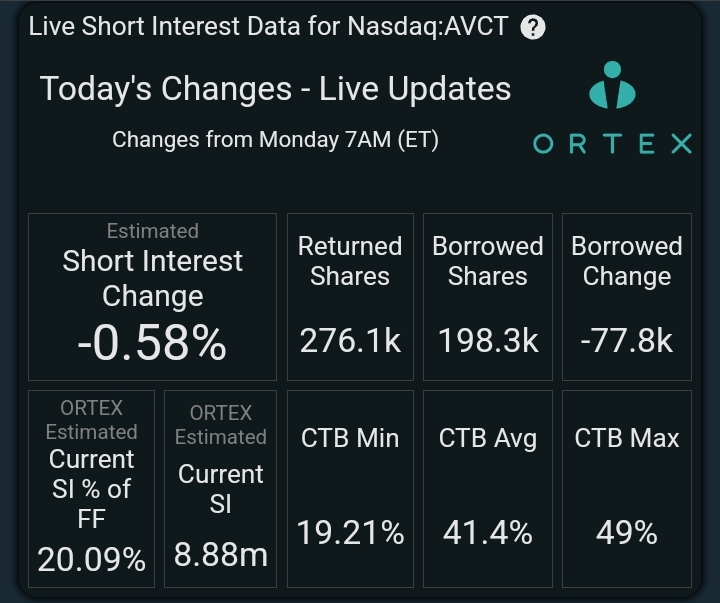This screenshot has width=720, height=603.
Task: Click the Live Short Interest Data title
Action: coord(270,27)
